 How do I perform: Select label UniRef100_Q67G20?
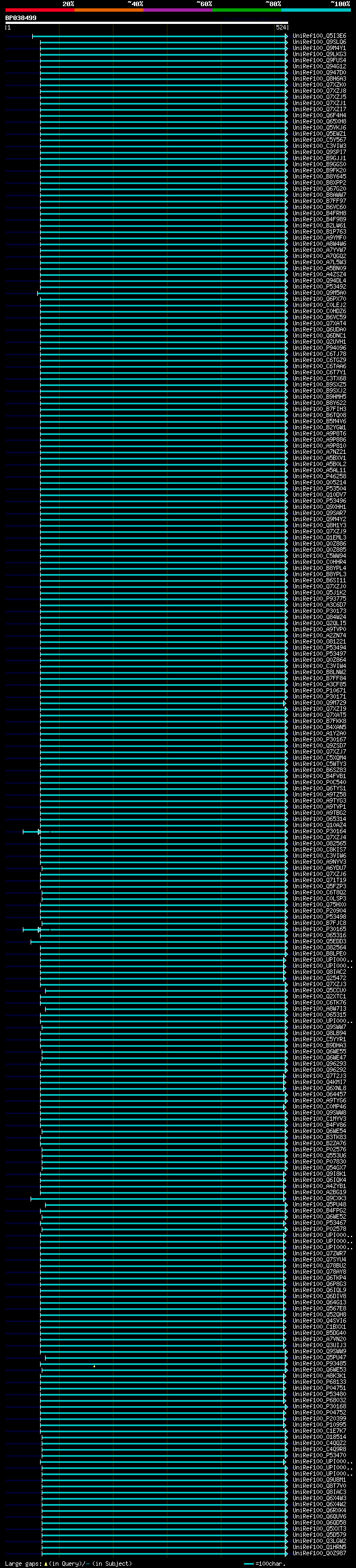(x=319, y=189)
